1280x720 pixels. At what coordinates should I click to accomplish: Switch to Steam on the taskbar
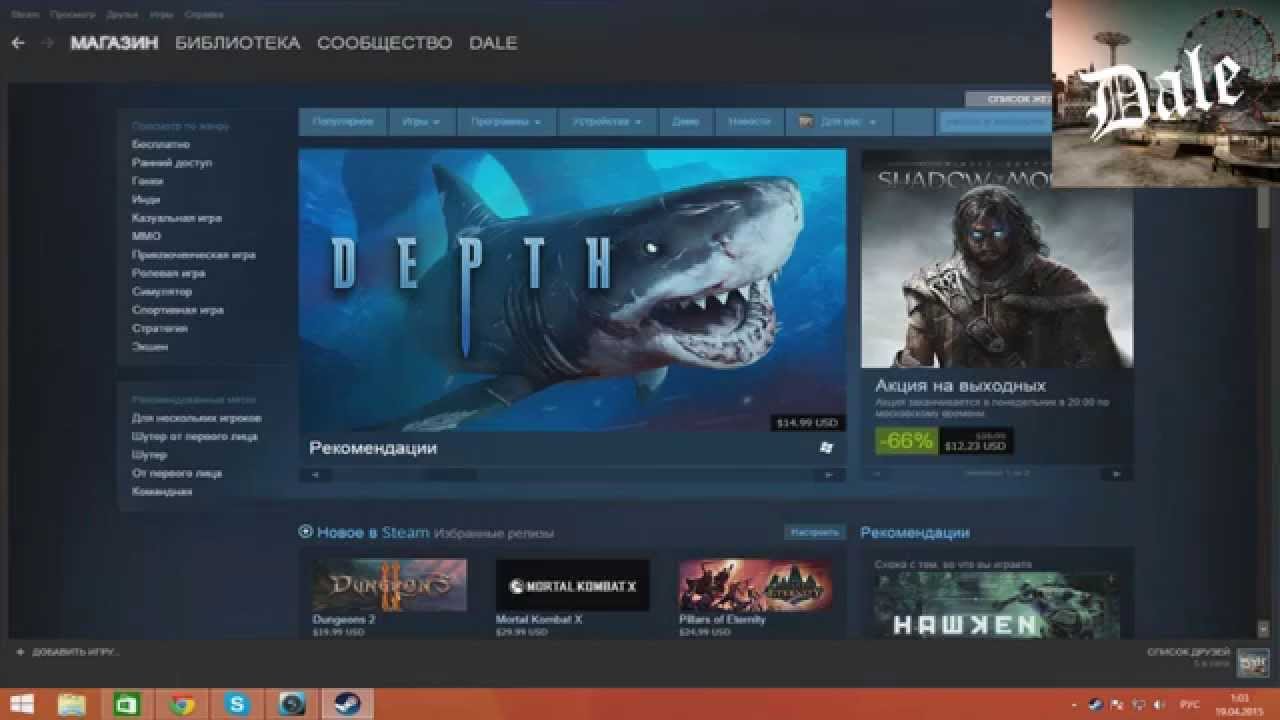coord(347,704)
